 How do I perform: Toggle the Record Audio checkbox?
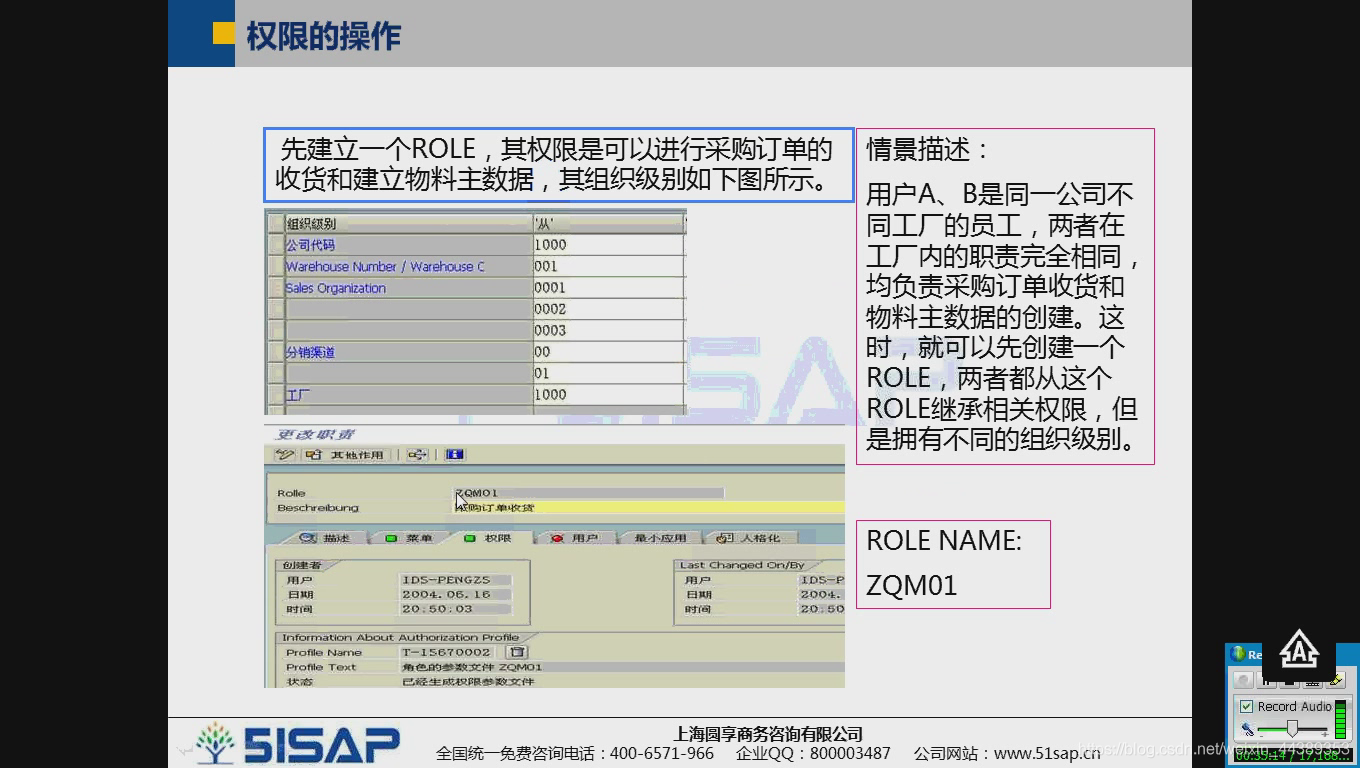click(1246, 706)
